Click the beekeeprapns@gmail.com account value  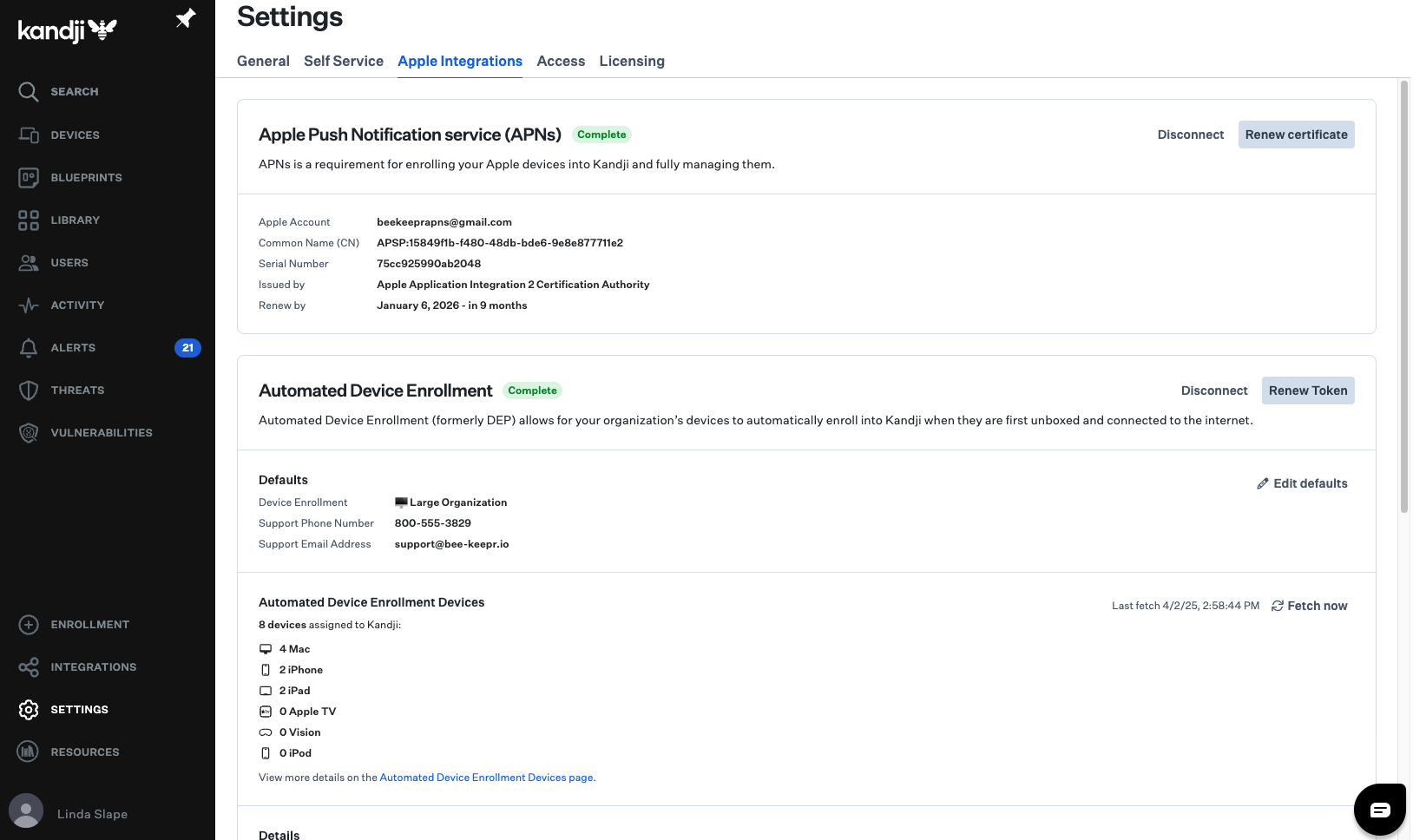444,222
